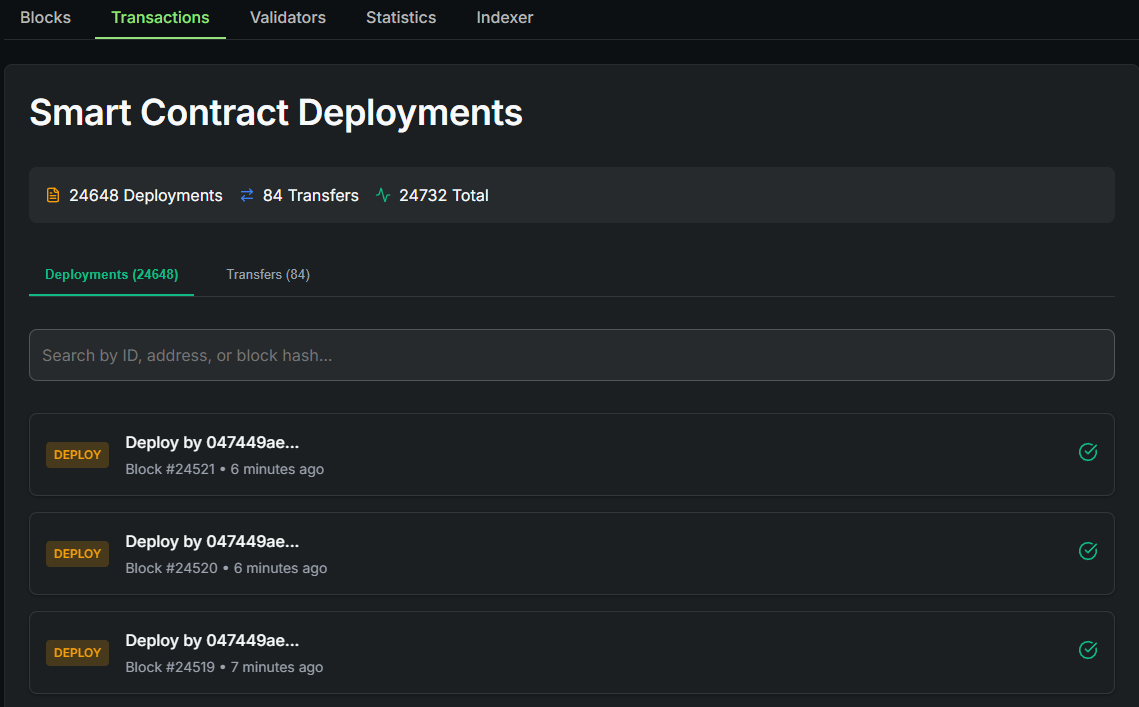Click the search by ID or address field
Screen dimensions: 1139x707
[x=572, y=354]
